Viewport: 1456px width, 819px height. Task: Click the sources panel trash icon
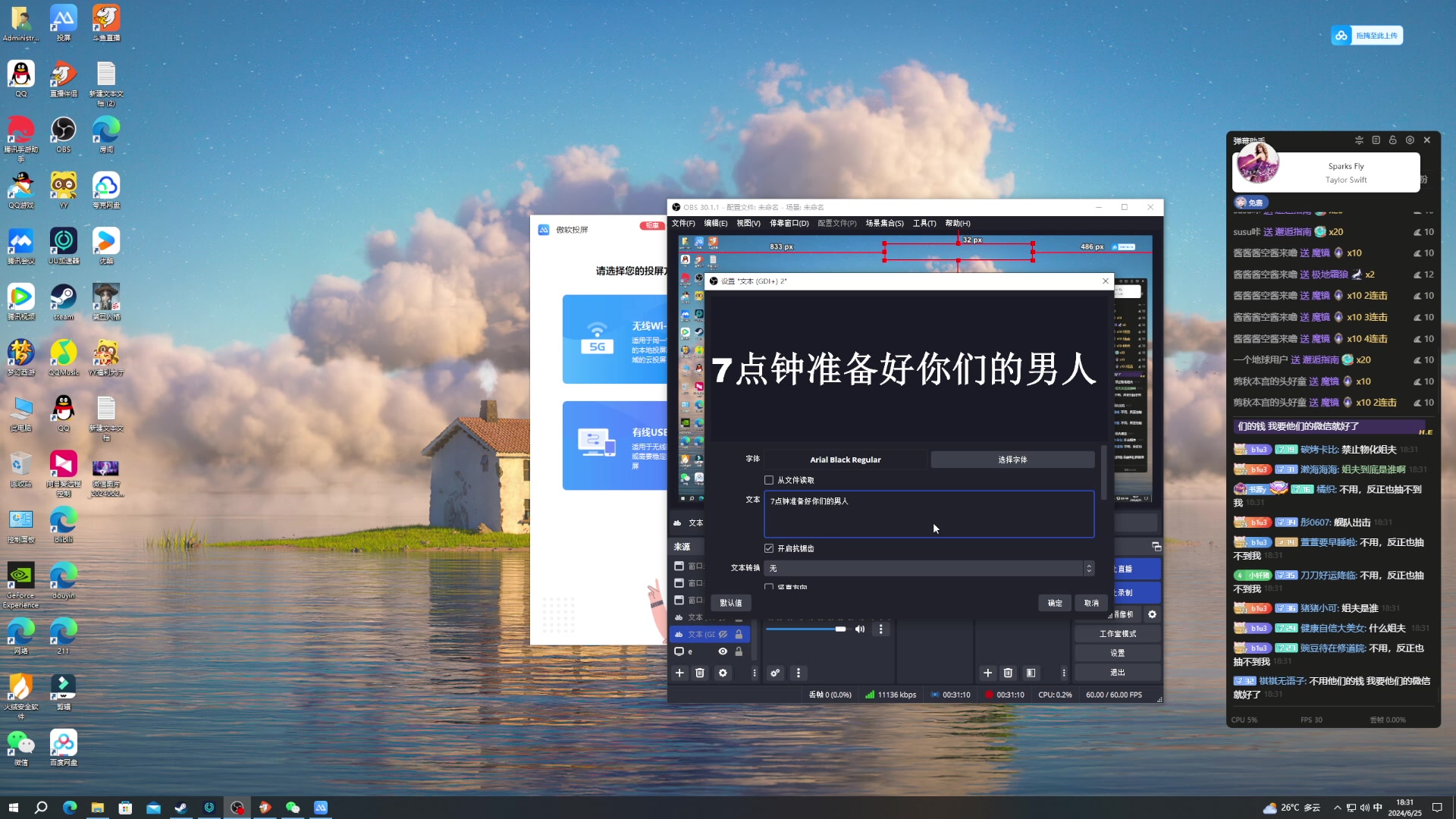click(700, 673)
